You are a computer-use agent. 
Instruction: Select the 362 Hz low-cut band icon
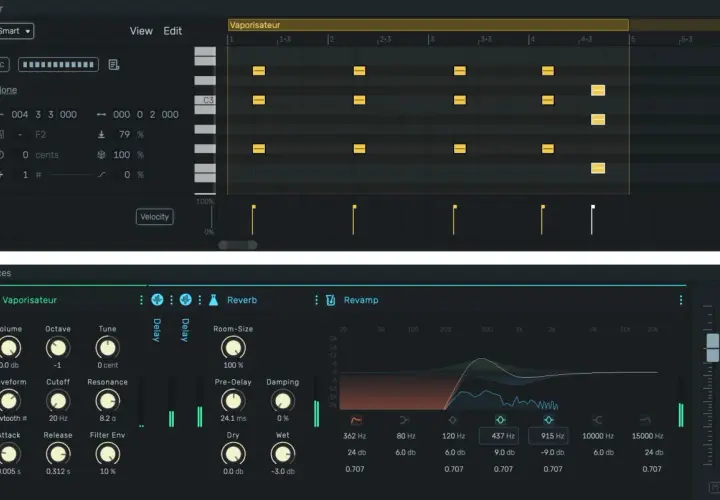coord(356,420)
